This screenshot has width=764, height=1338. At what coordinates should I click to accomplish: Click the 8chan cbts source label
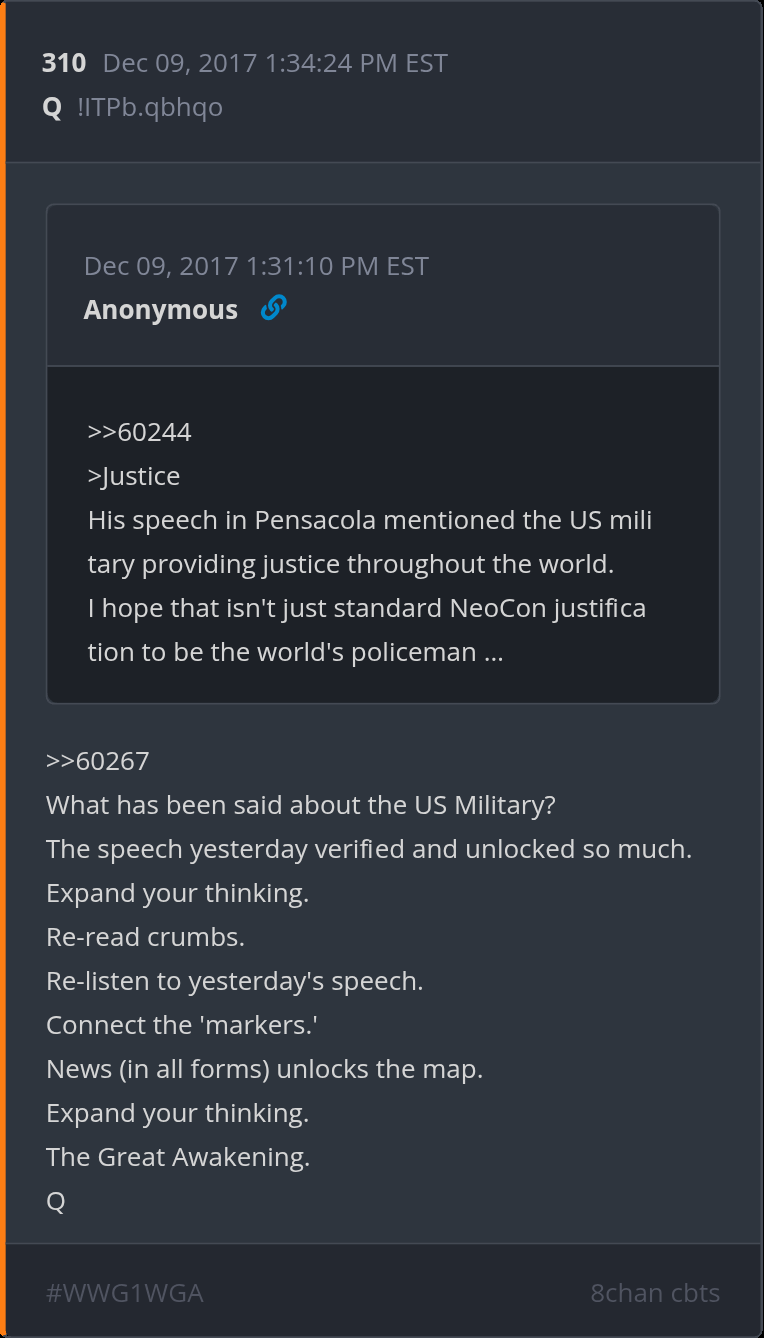pos(655,1293)
